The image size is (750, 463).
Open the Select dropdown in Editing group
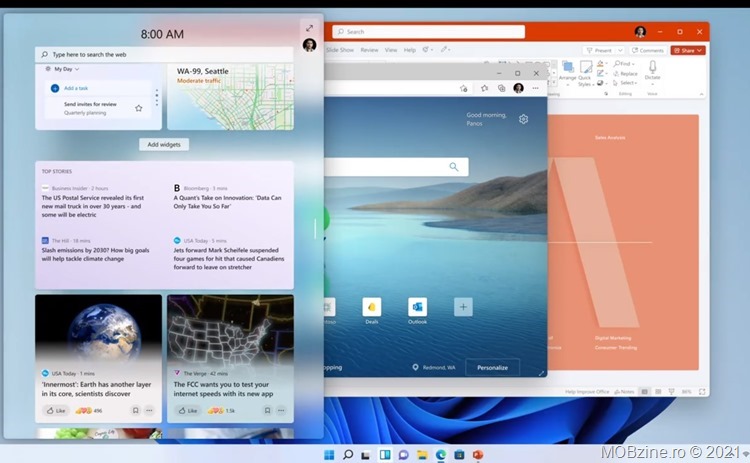(x=625, y=83)
